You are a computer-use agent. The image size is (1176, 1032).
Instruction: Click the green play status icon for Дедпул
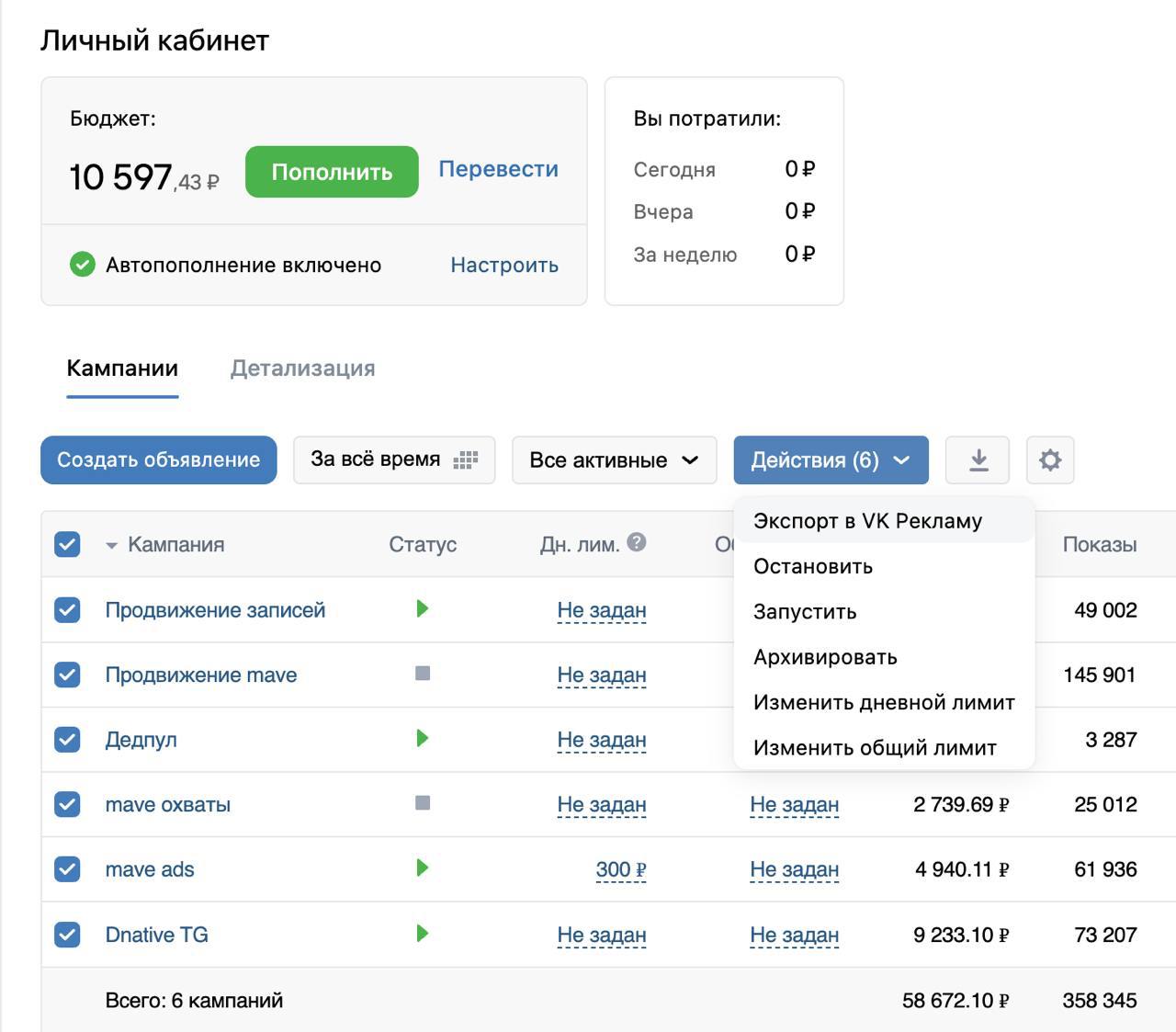(x=422, y=738)
